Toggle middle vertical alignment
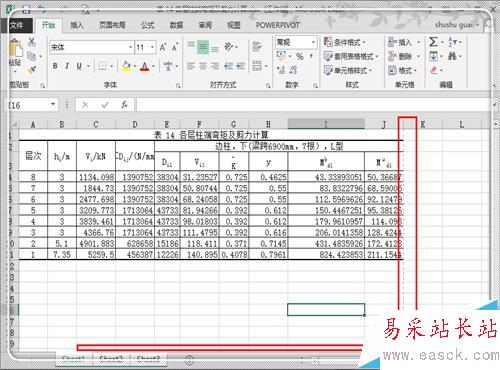Viewport: 500px width, 370px height. (203, 47)
